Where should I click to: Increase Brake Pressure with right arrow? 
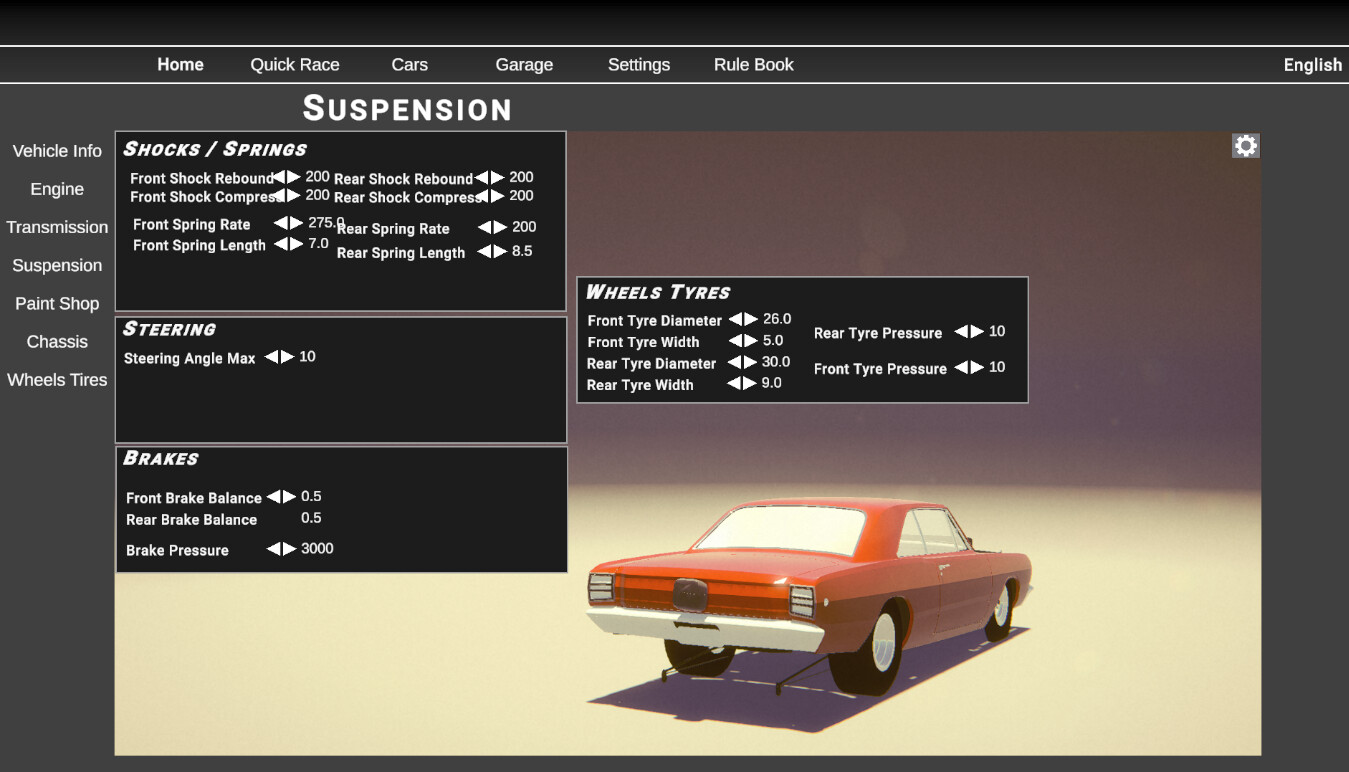point(290,549)
